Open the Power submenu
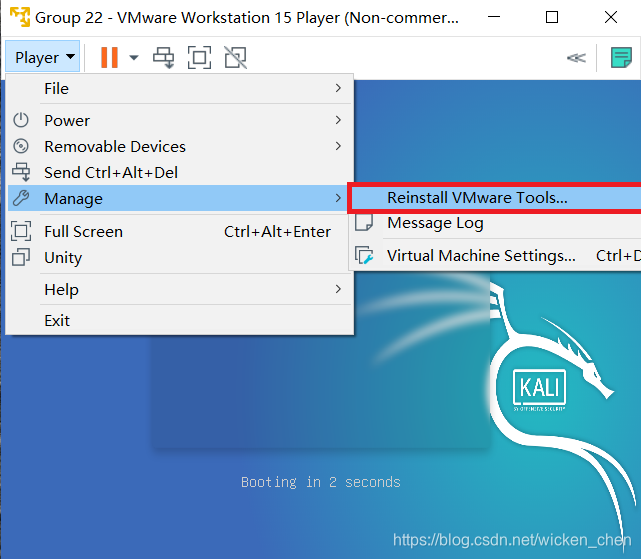Image resolution: width=641 pixels, height=559 pixels. click(180, 120)
